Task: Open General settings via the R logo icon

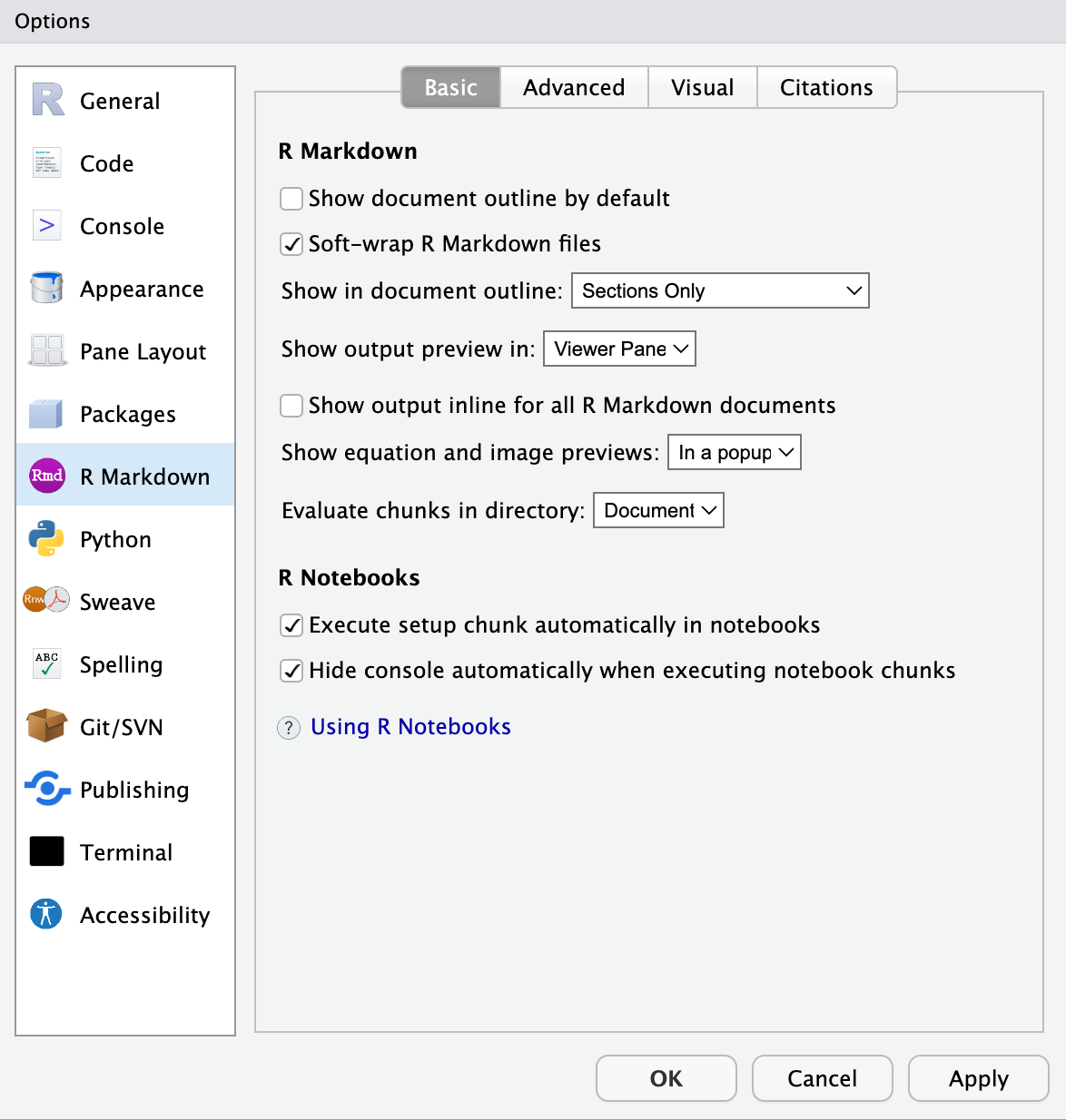Action: pos(47,100)
